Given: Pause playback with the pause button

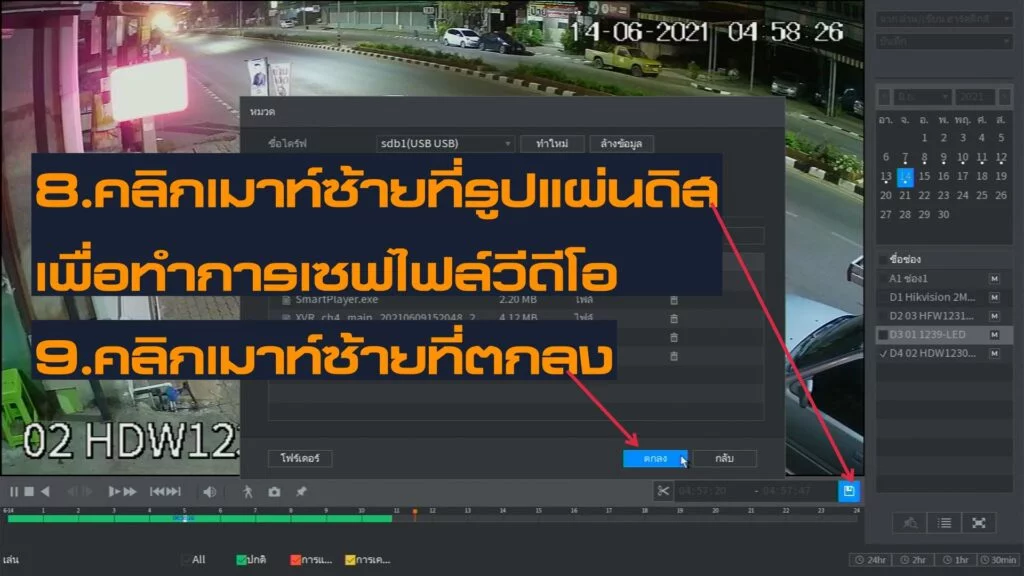Looking at the screenshot, I should [13, 492].
